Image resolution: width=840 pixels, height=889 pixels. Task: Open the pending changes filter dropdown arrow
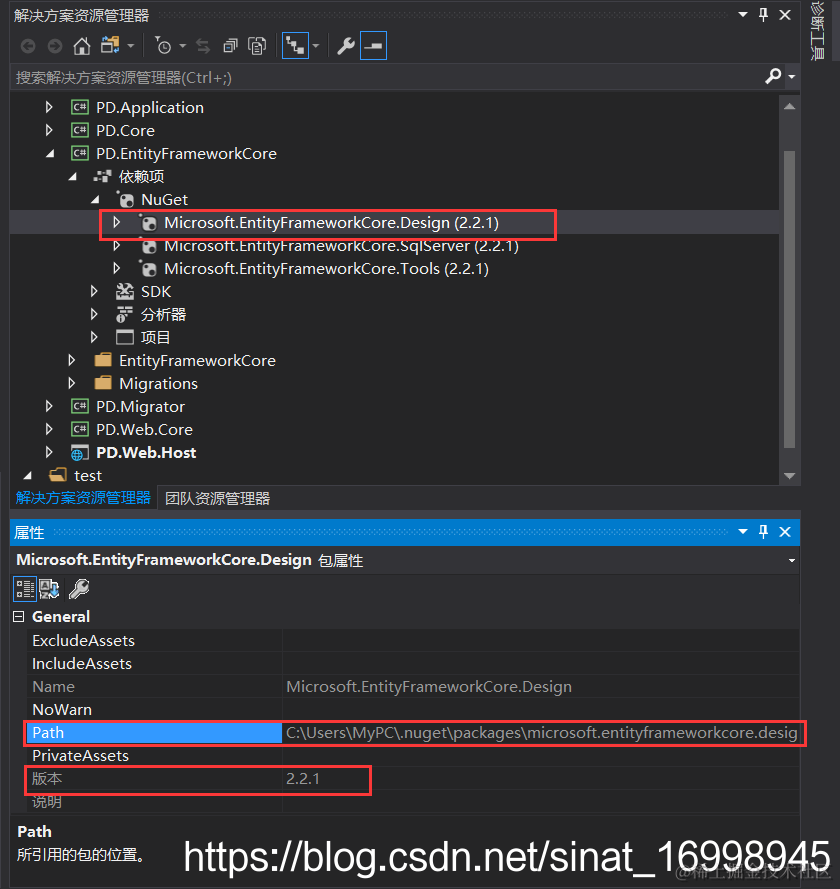tap(183, 46)
